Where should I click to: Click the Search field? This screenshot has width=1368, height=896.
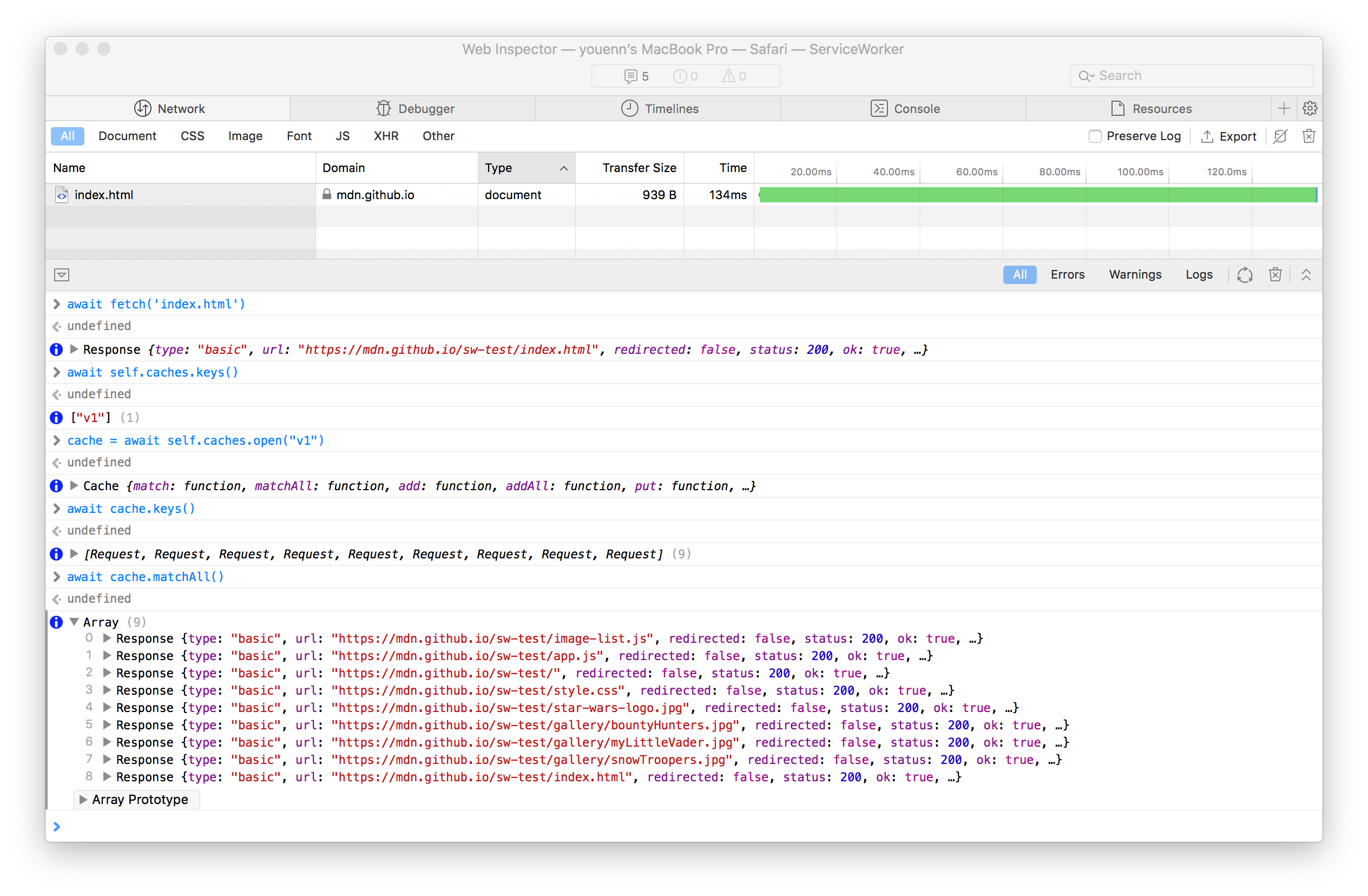1191,76
